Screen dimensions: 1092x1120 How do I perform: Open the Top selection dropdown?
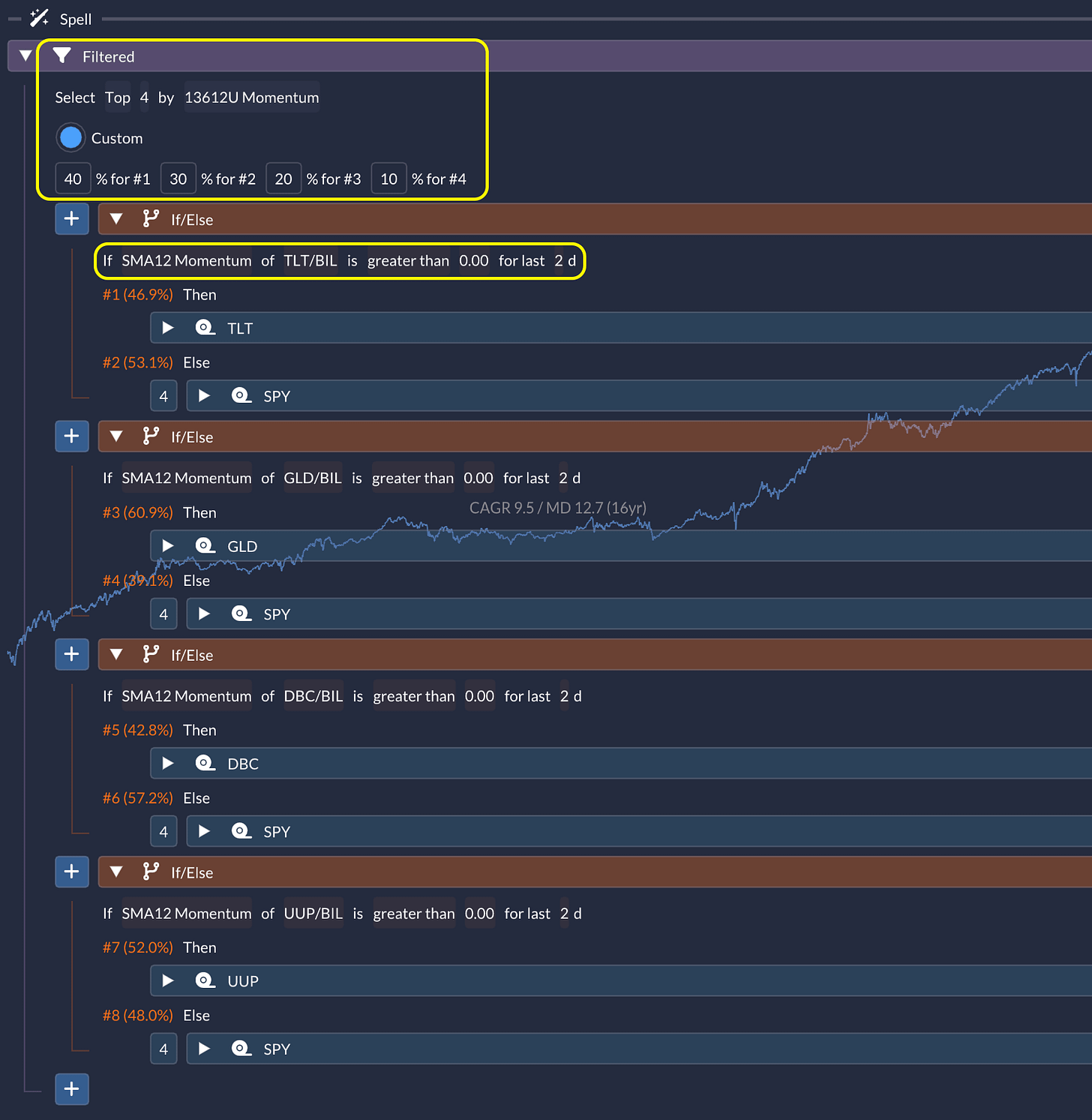(118, 98)
